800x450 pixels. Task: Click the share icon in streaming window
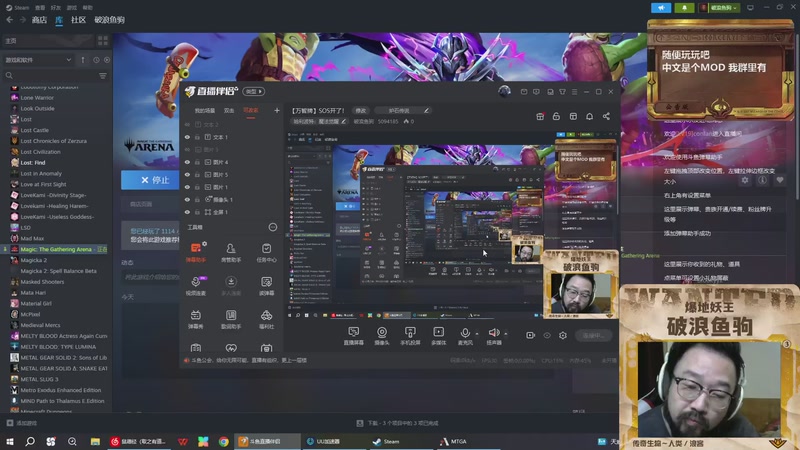pos(606,116)
